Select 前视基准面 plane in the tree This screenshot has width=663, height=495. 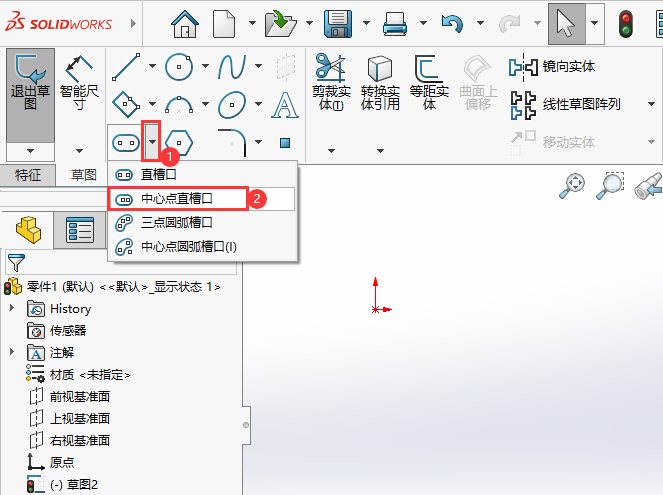point(79,397)
